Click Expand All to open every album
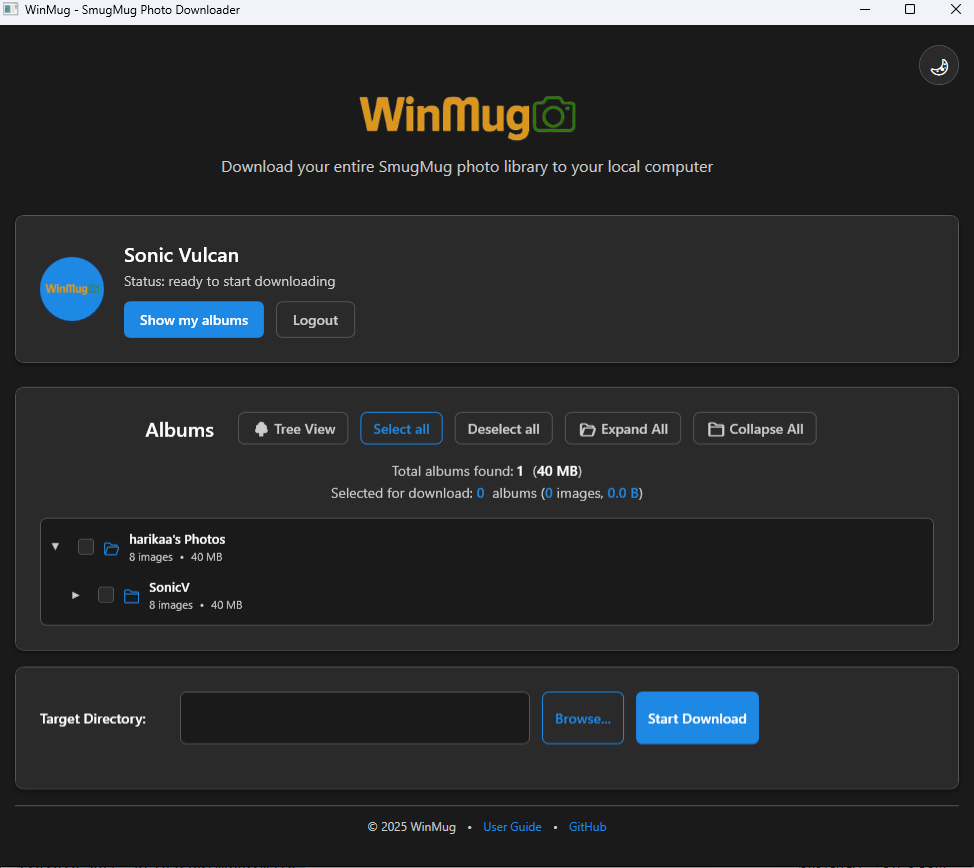The image size is (974, 868). (622, 428)
